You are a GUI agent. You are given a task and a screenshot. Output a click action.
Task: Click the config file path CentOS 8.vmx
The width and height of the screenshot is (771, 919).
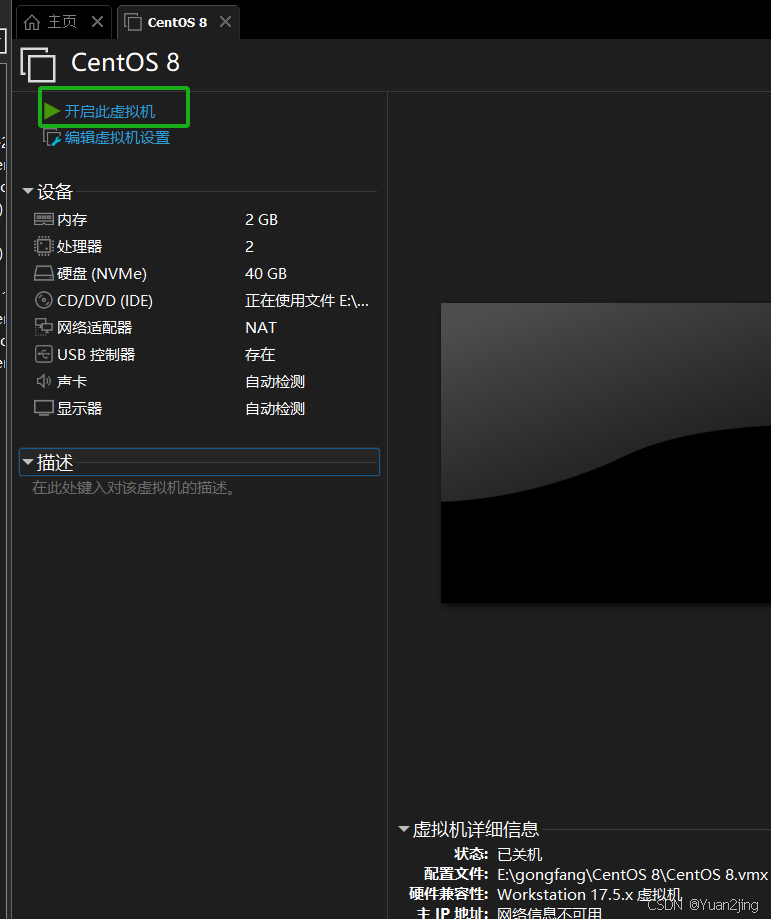point(633,874)
